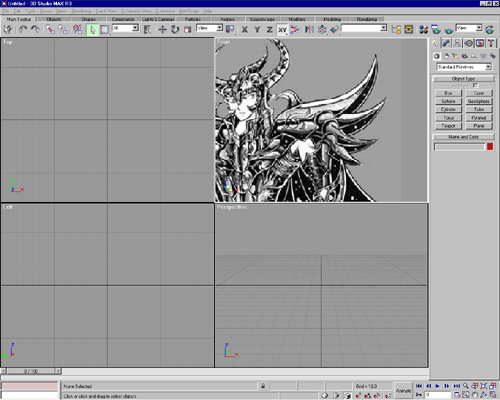Click the Undo arrow icon

coord(22,29)
